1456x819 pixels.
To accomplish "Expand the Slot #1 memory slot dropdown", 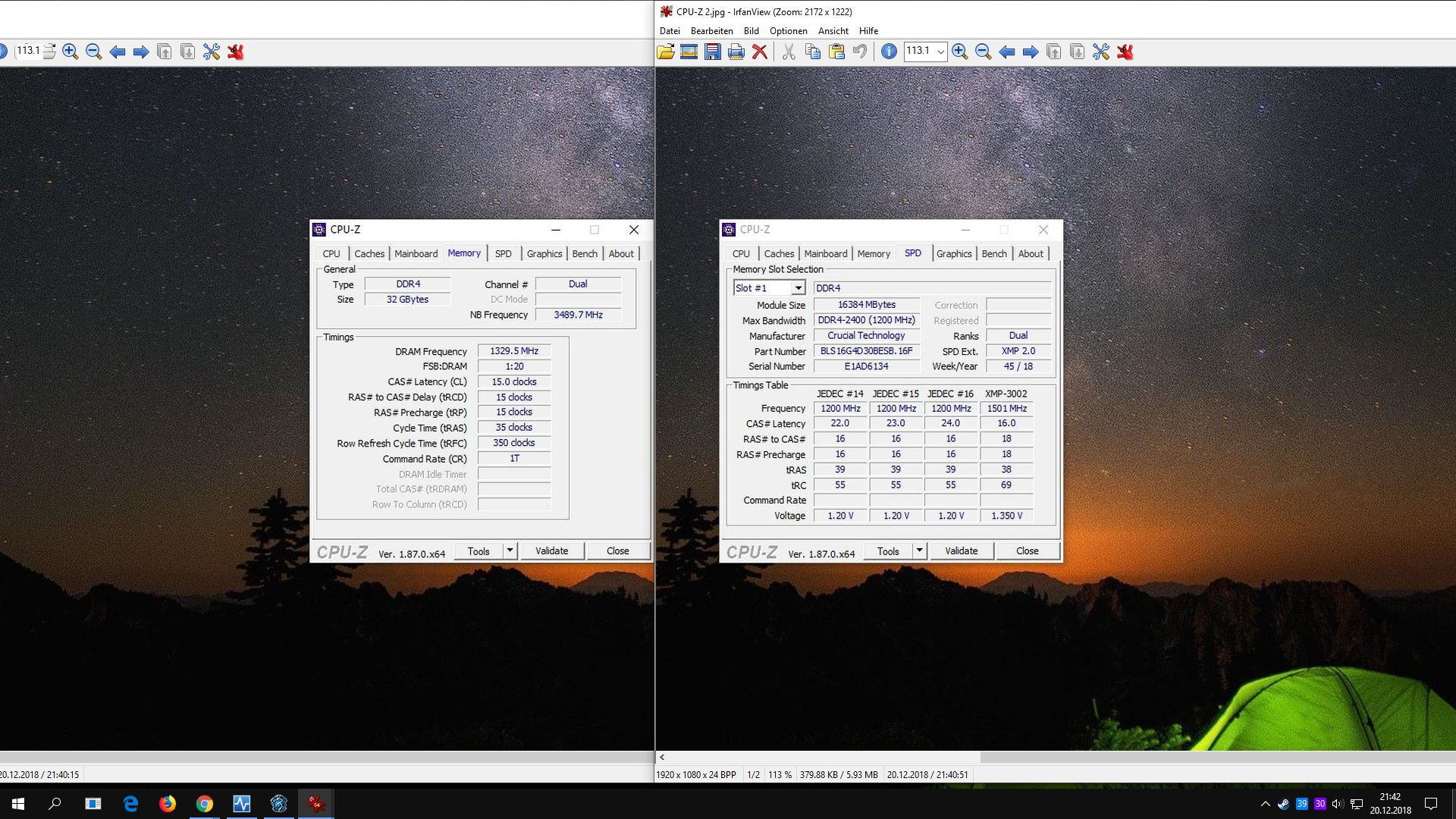I will point(798,288).
